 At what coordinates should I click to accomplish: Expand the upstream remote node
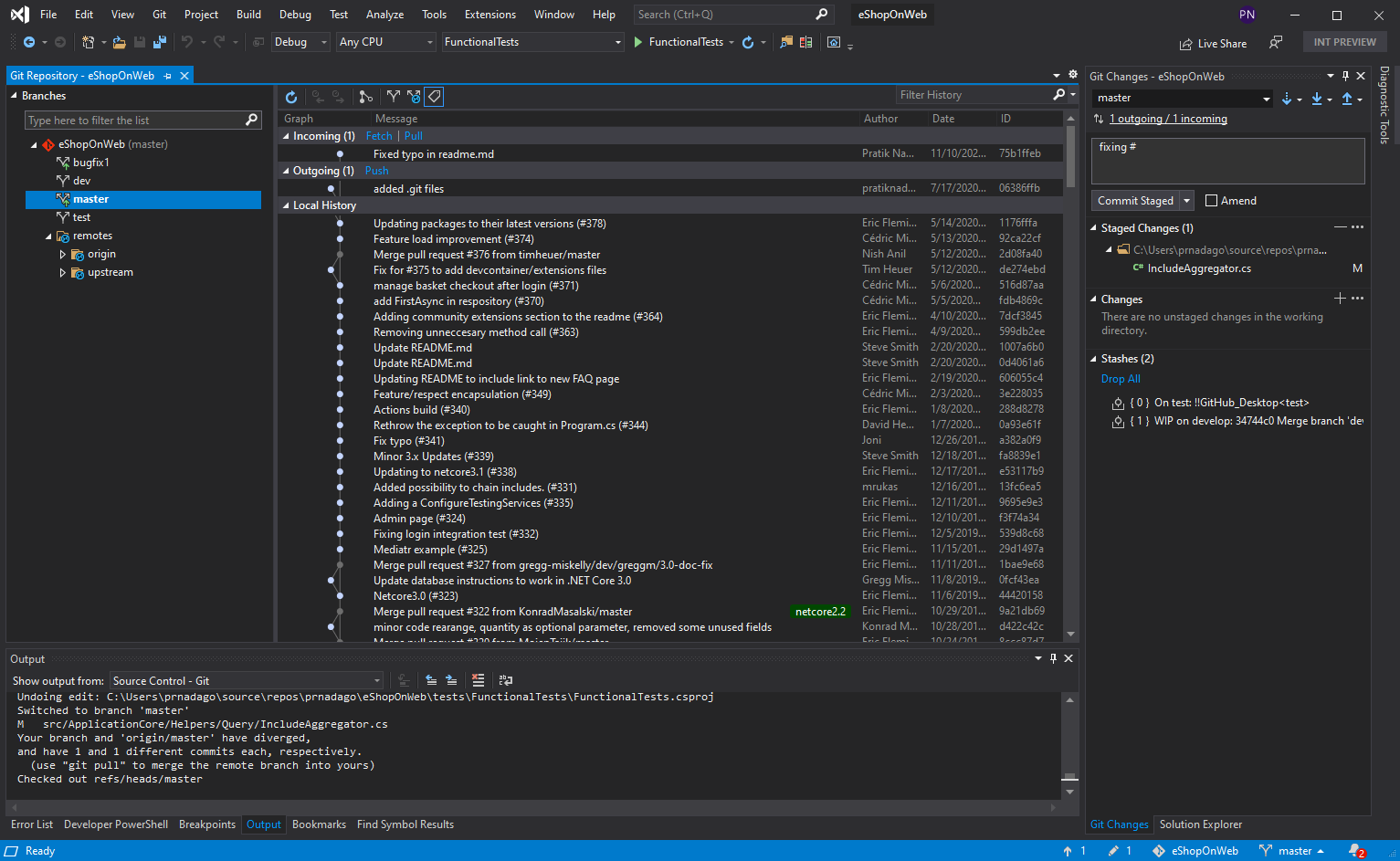click(62, 272)
